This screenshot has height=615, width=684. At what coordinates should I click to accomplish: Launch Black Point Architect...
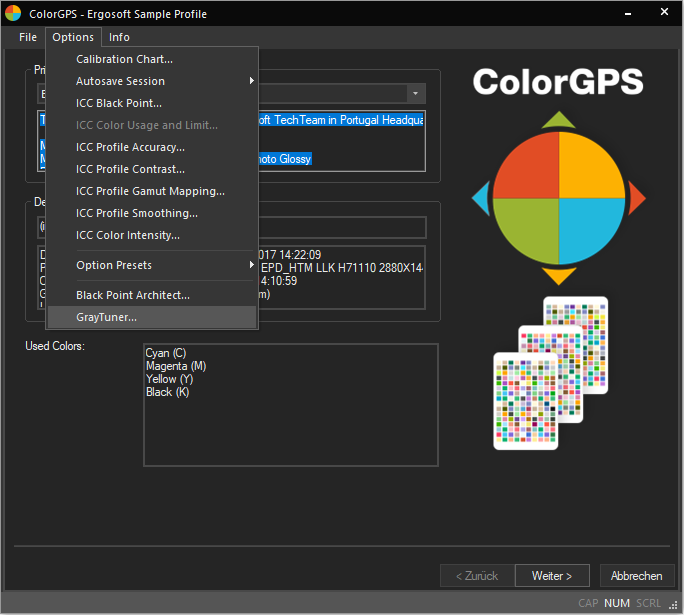point(152,295)
